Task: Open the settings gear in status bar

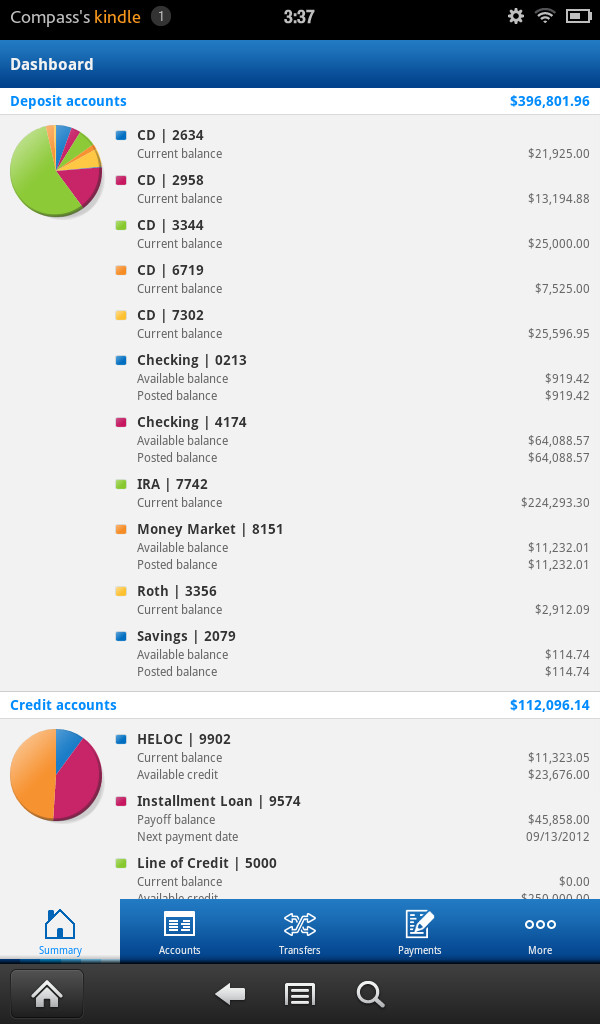Action: pos(516,16)
